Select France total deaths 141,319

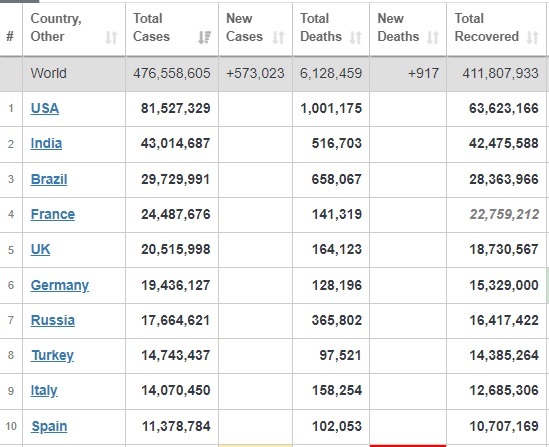pyautogui.click(x=337, y=215)
